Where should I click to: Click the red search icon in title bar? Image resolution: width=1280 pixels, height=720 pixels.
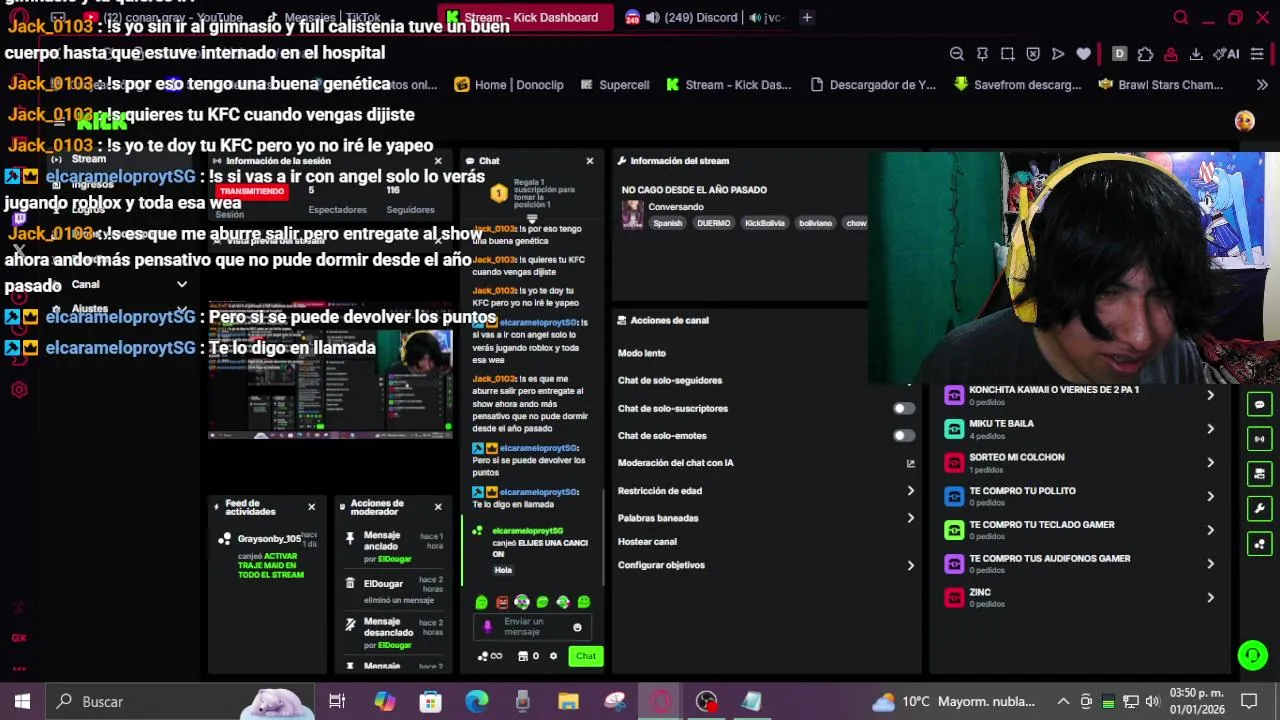coord(1181,17)
